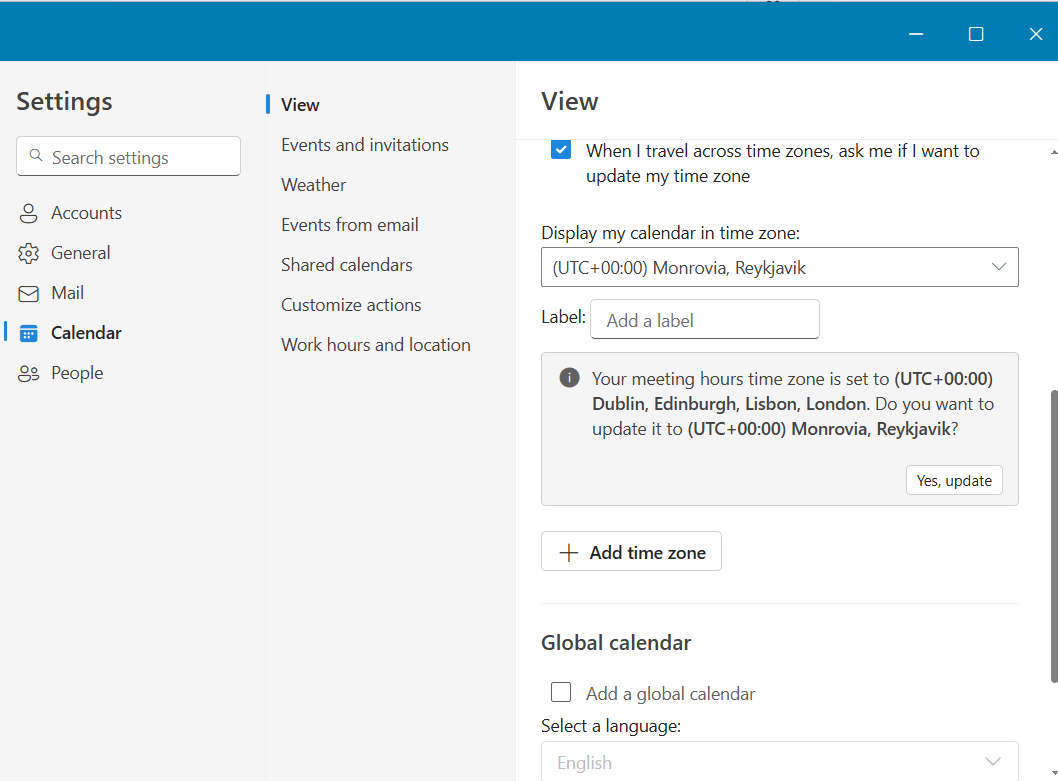Click the People icon in sidebar
1058x781 pixels.
(x=29, y=373)
